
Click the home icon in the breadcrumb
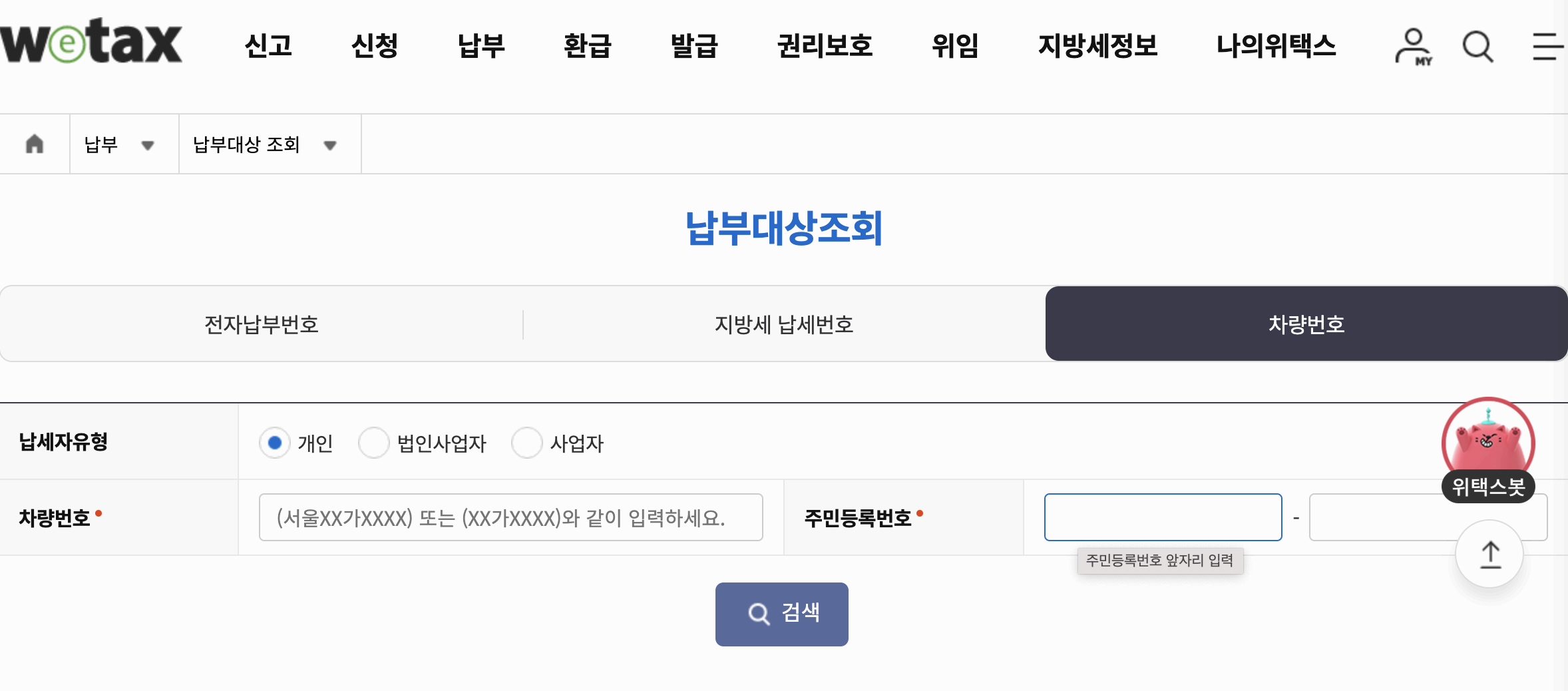pyautogui.click(x=35, y=144)
